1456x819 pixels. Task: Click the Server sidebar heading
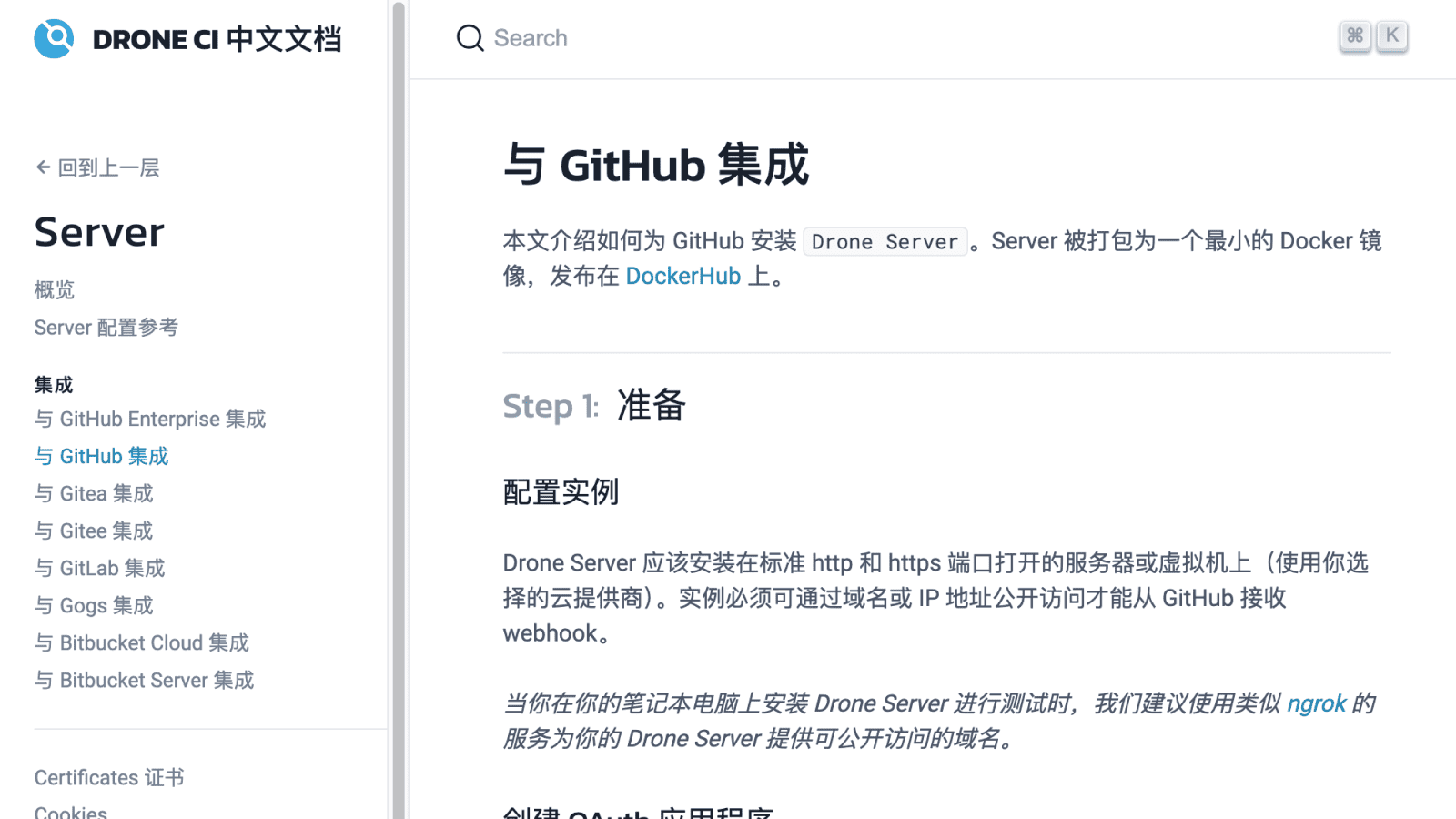[x=99, y=232]
